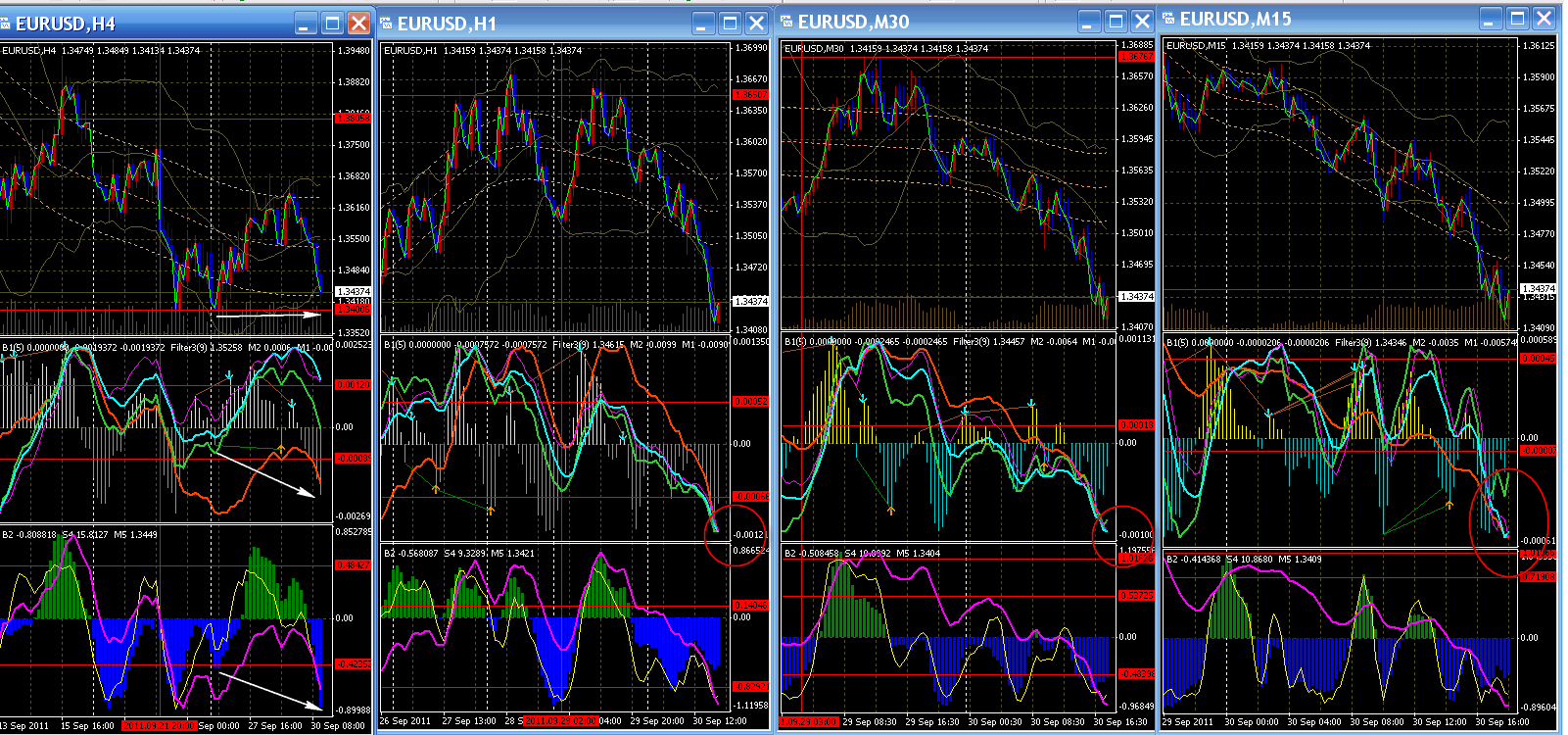Open the EURUSD,H4 window system menu icon
Image resolution: width=1568 pixels, height=735 pixels.
tap(5, 24)
